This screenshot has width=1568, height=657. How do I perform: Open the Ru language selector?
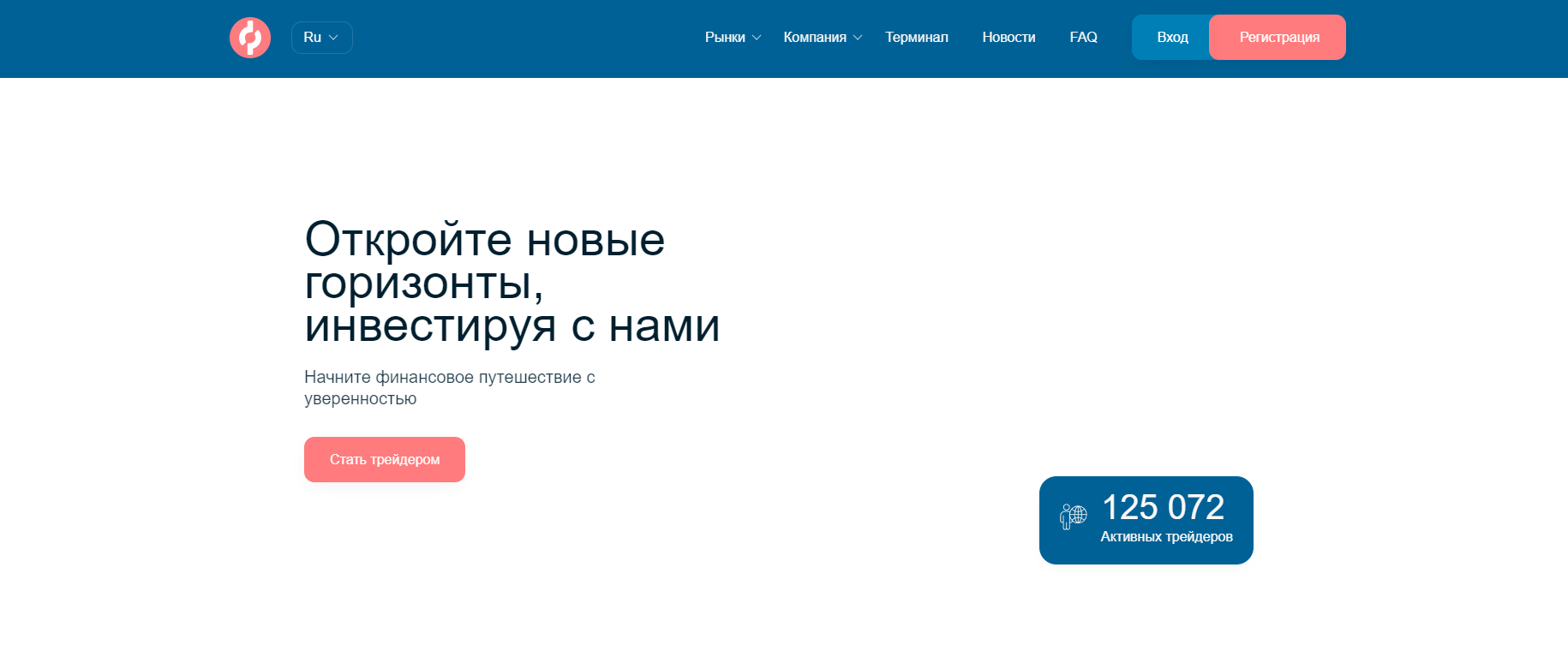click(321, 38)
